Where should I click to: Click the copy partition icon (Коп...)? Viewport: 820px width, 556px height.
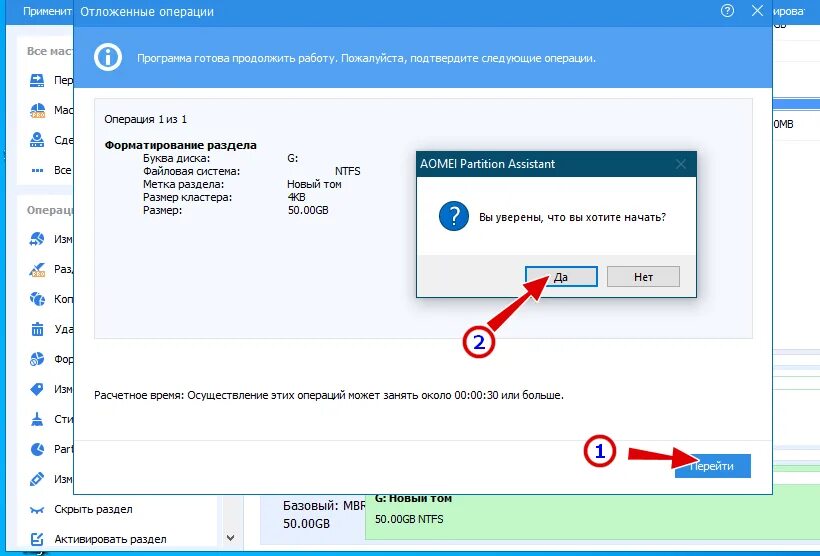click(37, 299)
